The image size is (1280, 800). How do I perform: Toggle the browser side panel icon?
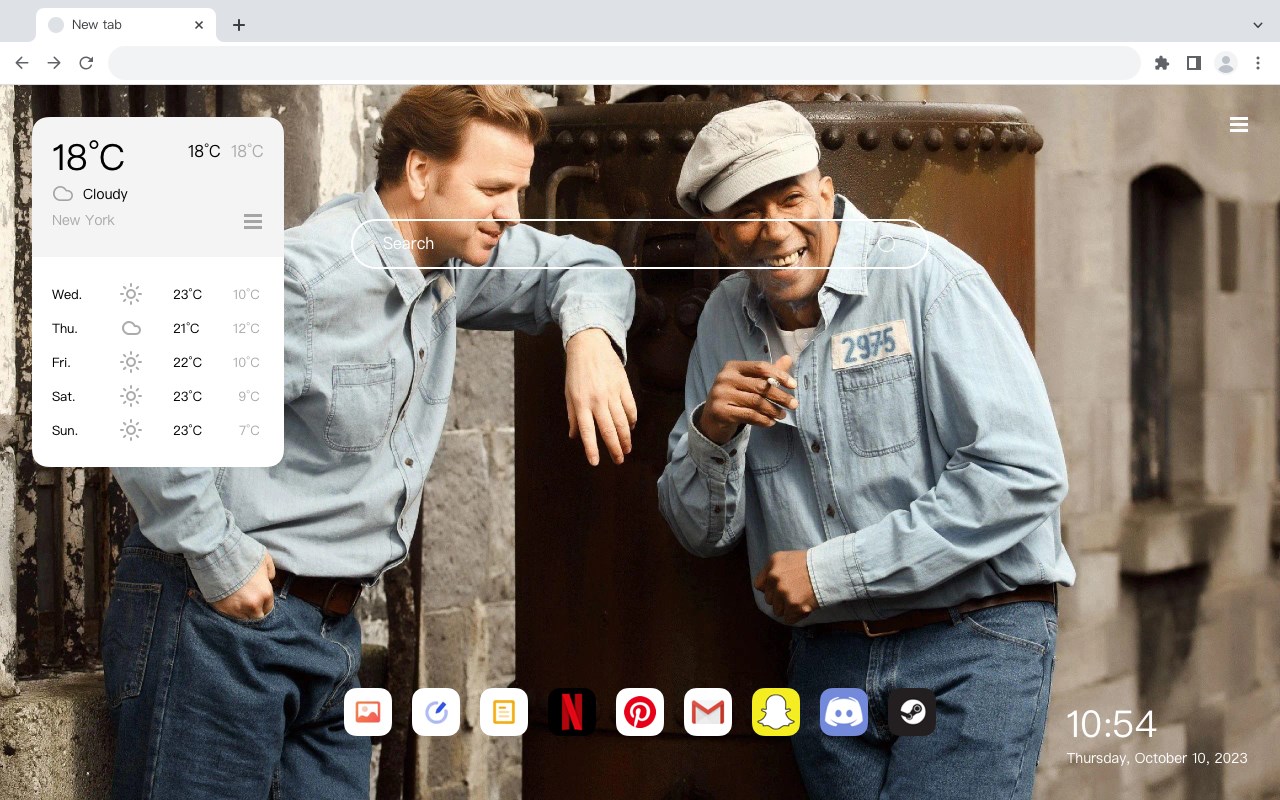click(1194, 63)
